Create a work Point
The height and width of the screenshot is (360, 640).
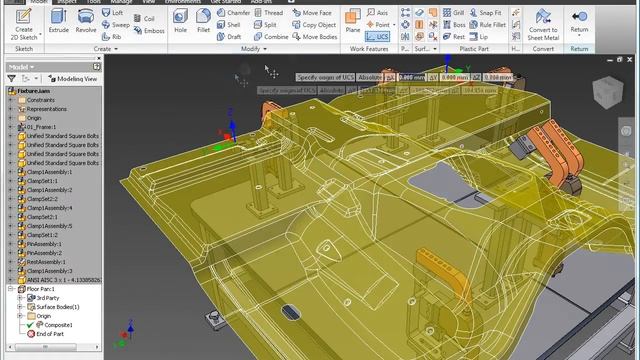[378, 25]
